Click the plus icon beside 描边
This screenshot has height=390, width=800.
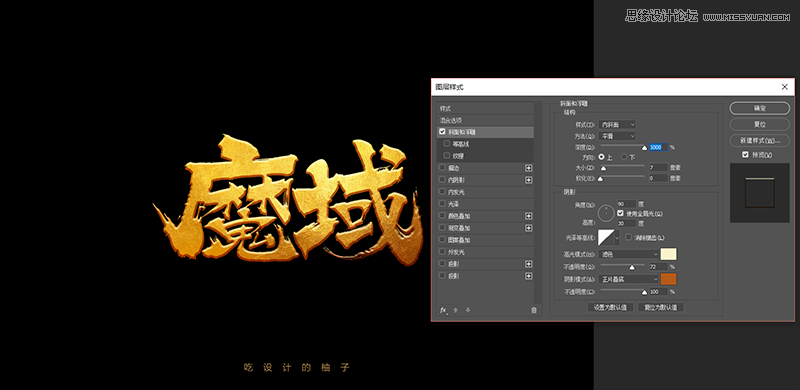529,168
